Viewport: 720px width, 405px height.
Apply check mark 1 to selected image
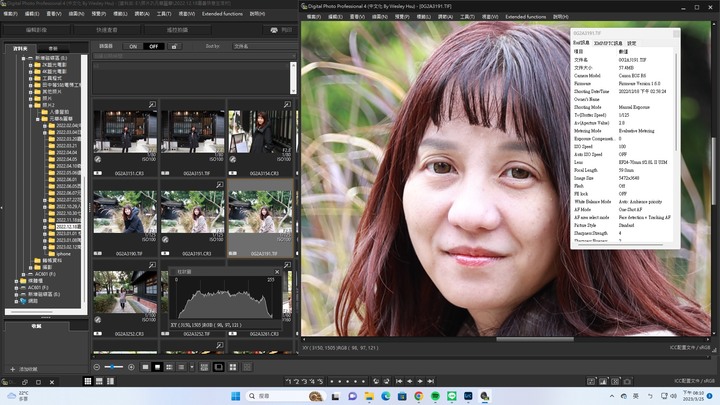[289, 381]
